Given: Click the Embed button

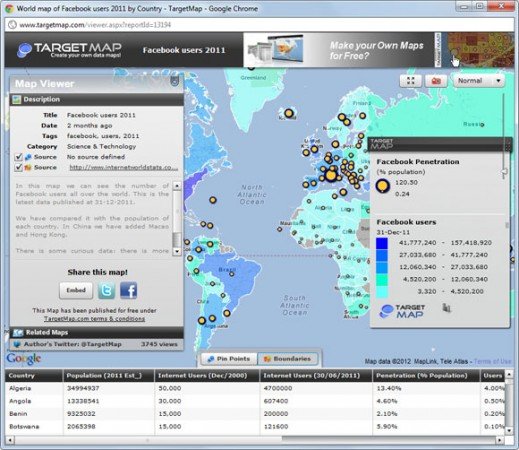Looking at the screenshot, I should pyautogui.click(x=76, y=290).
